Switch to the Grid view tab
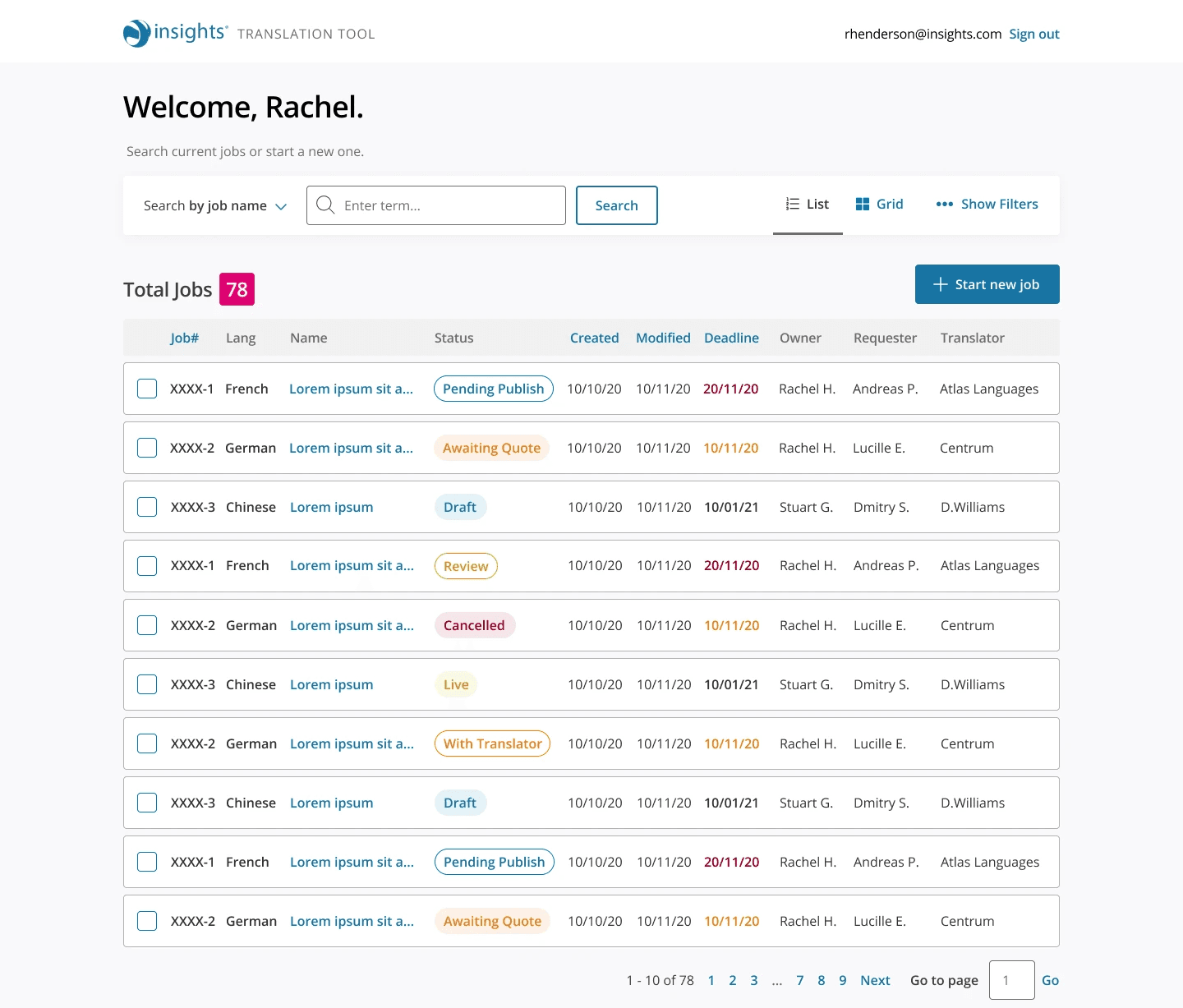Image resolution: width=1183 pixels, height=1008 pixels. [x=879, y=204]
